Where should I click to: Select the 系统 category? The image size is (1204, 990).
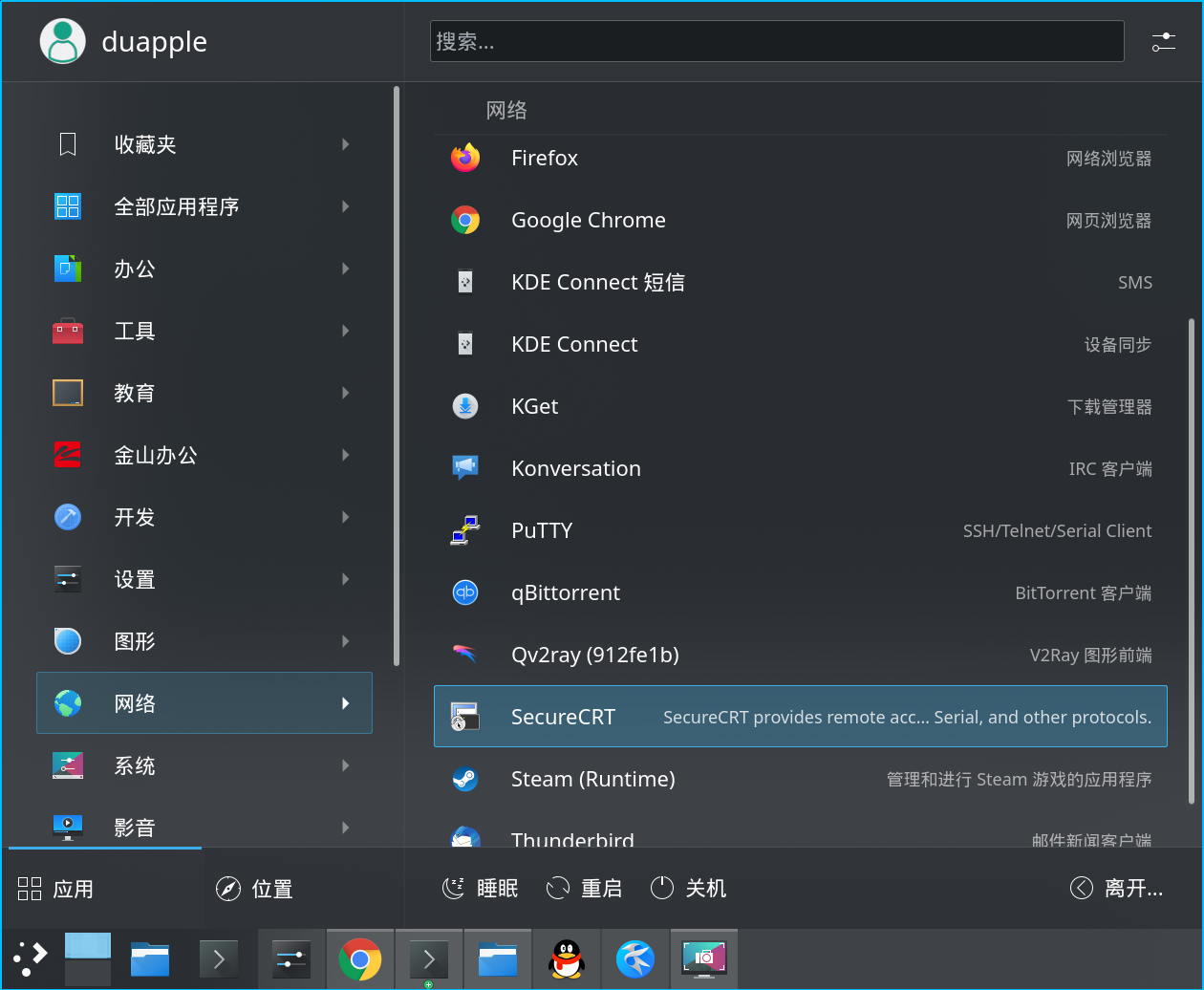pos(204,765)
